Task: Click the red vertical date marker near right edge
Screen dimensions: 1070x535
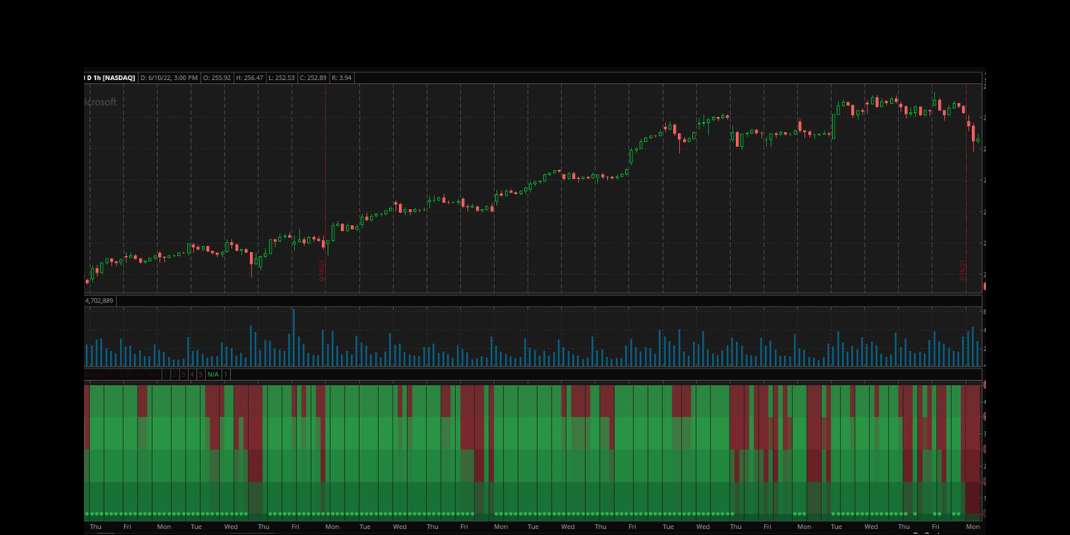Action: point(966,200)
